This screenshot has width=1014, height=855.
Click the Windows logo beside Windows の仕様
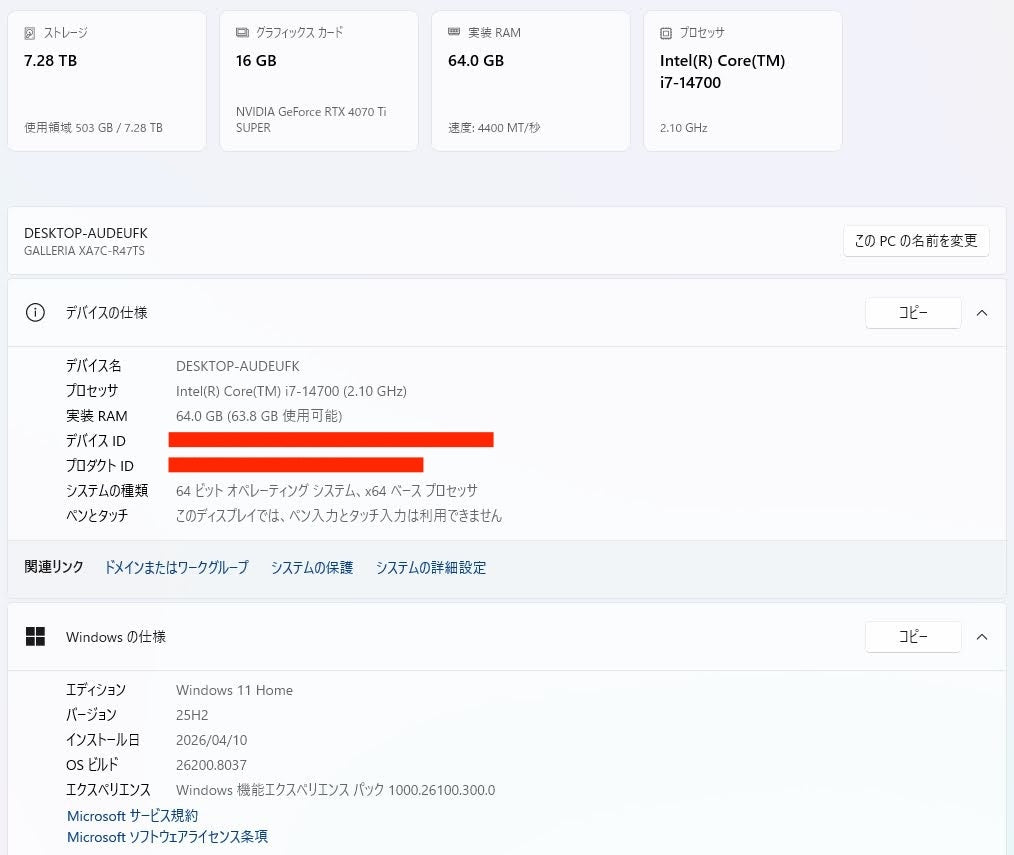pos(35,637)
